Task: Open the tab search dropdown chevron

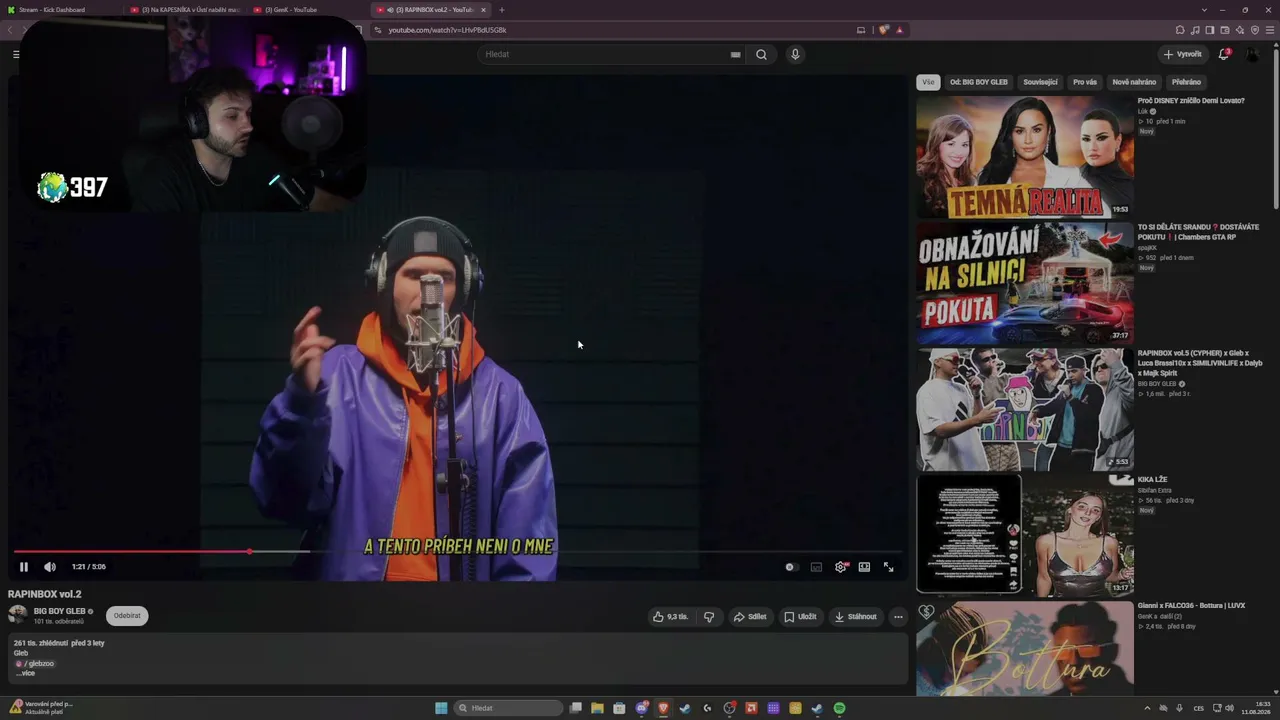Action: pyautogui.click(x=1204, y=10)
